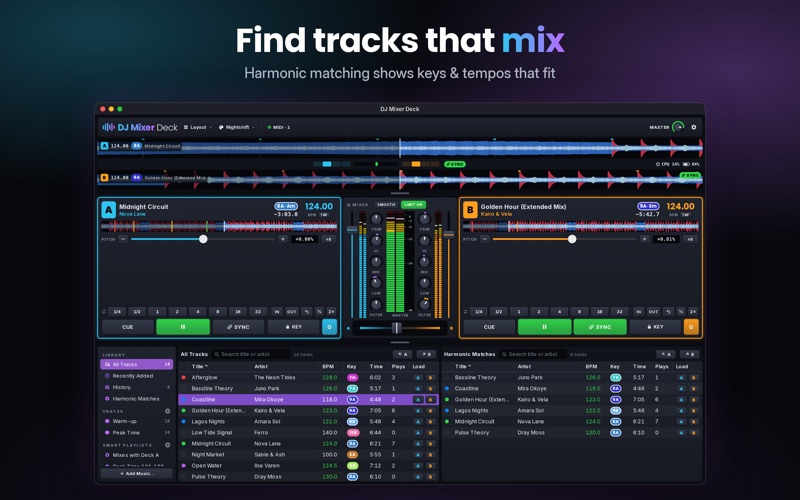Screen dimensions: 800x500
Task: Toggle key lock on Deck A
Action: [293, 327]
